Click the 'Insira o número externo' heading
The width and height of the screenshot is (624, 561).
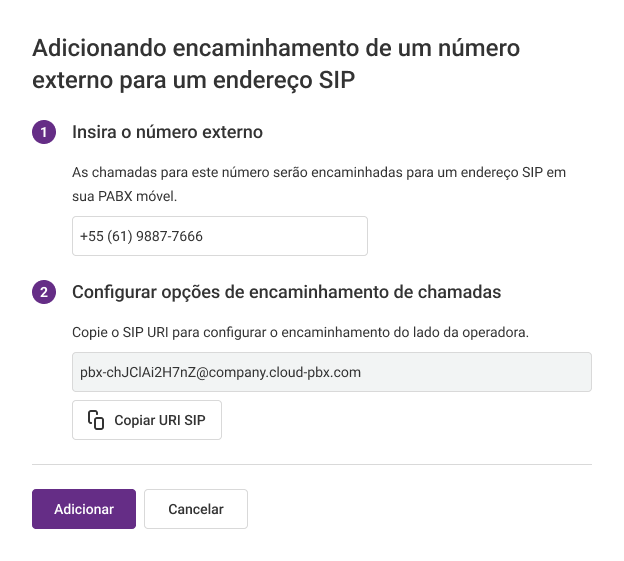[x=167, y=132]
